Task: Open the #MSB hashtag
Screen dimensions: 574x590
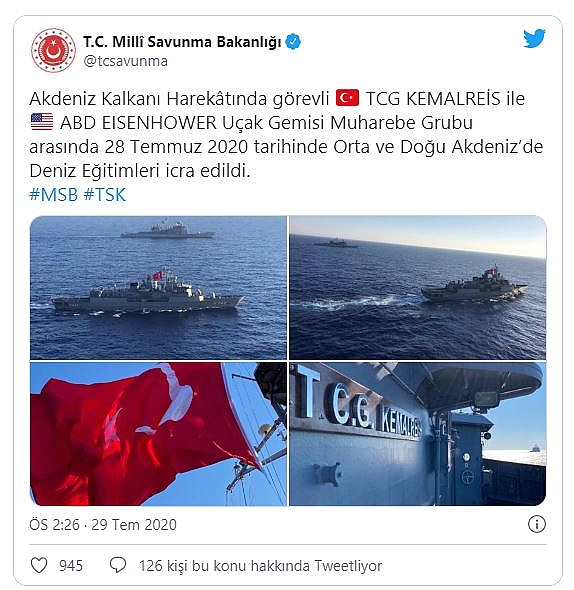Action: coord(53,195)
